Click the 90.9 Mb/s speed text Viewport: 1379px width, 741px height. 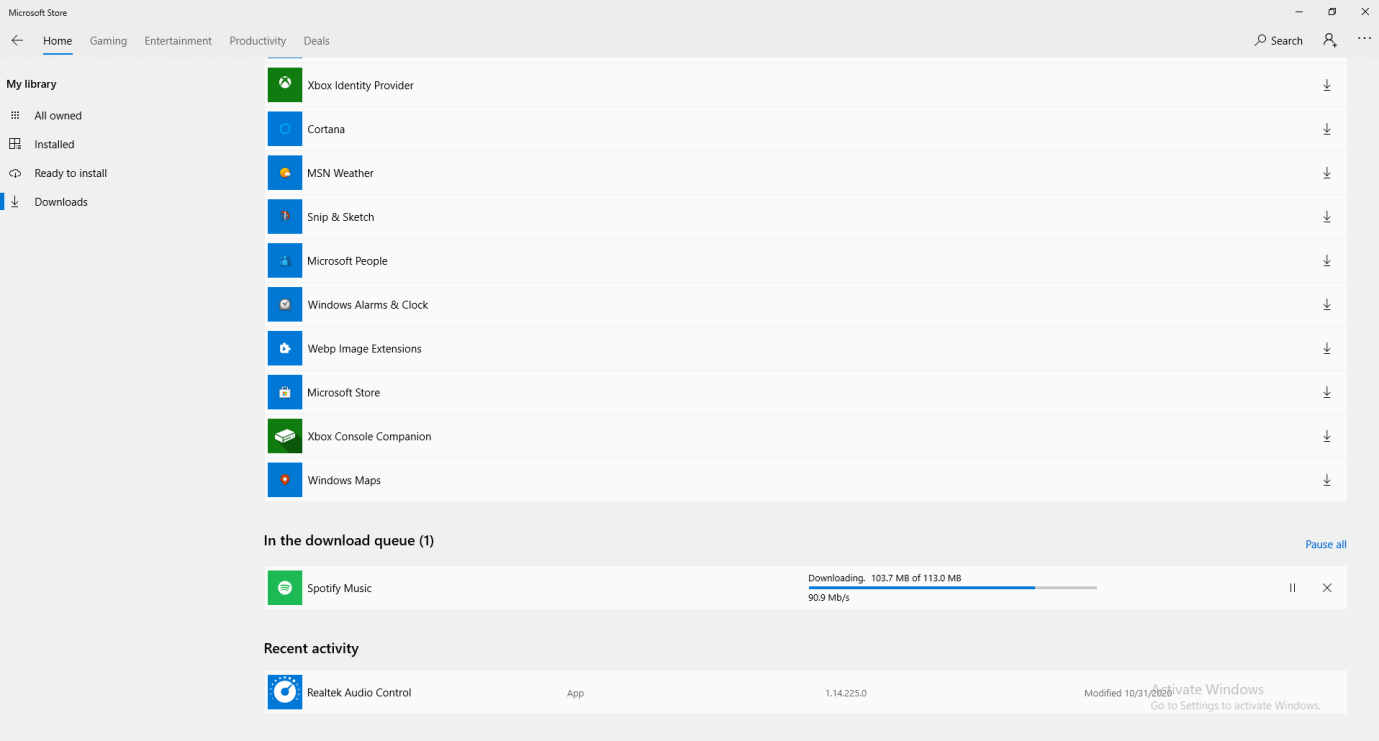pos(829,598)
